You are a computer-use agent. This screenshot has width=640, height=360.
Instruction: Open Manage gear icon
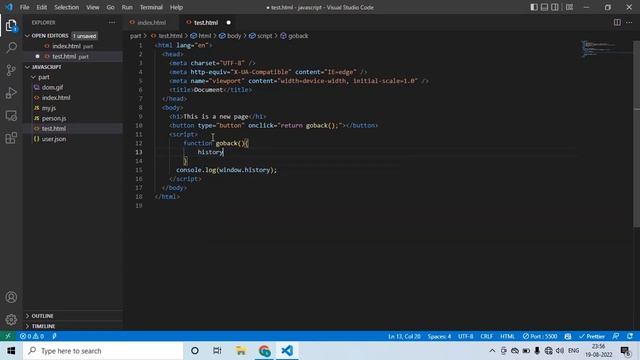click(x=11, y=320)
